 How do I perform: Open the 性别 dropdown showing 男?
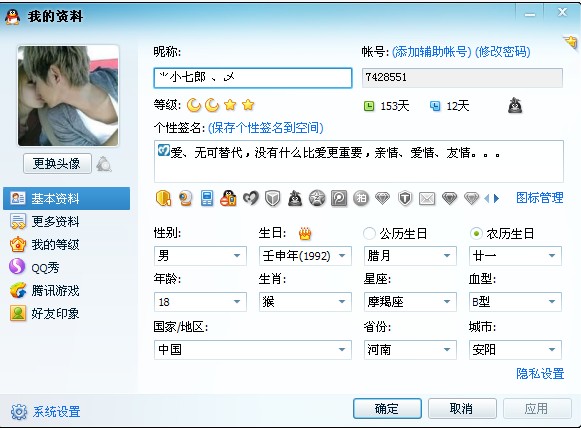pos(200,256)
